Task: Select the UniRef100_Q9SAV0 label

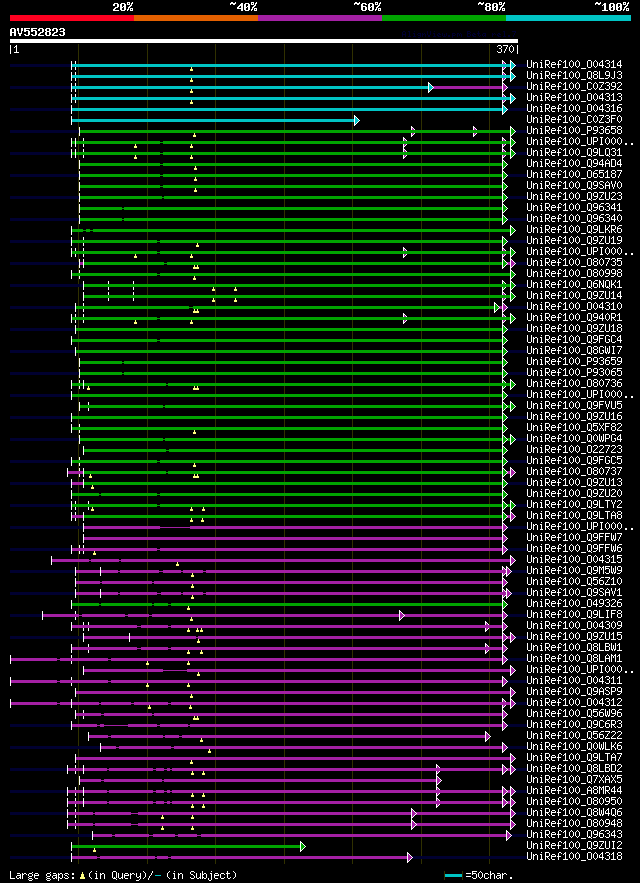Action: point(574,185)
